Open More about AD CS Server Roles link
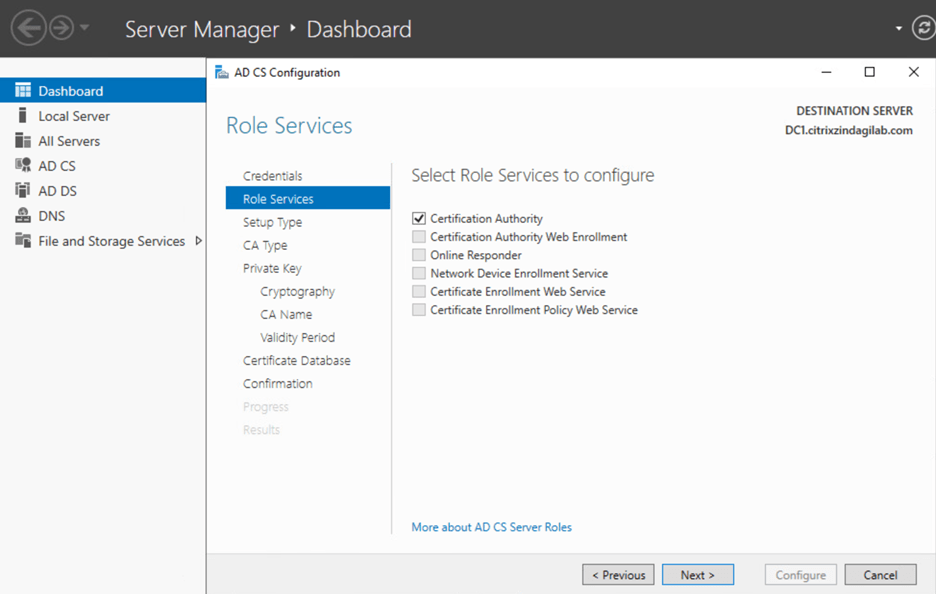 pyautogui.click(x=491, y=527)
